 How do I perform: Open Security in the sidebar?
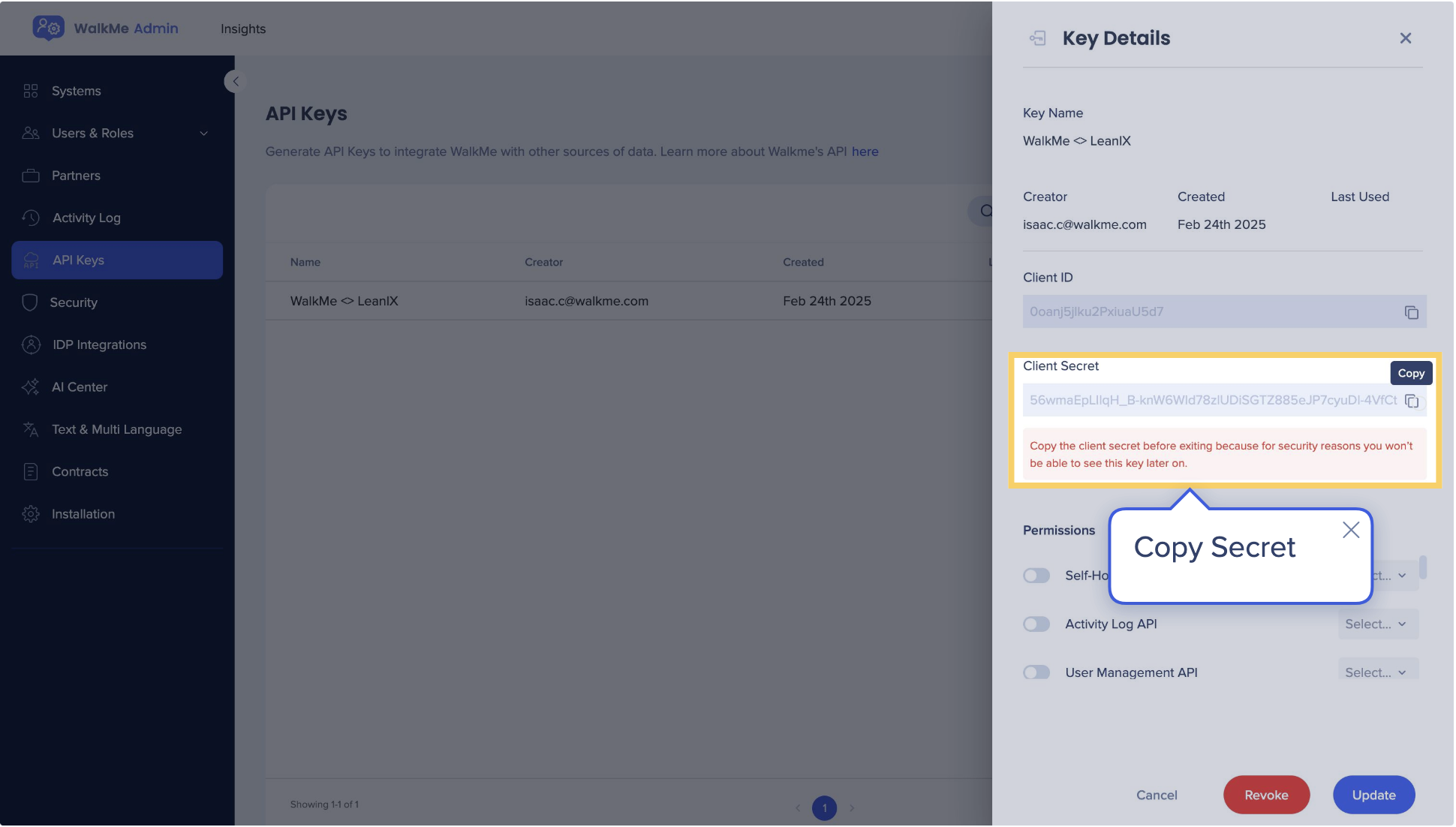tap(74, 302)
